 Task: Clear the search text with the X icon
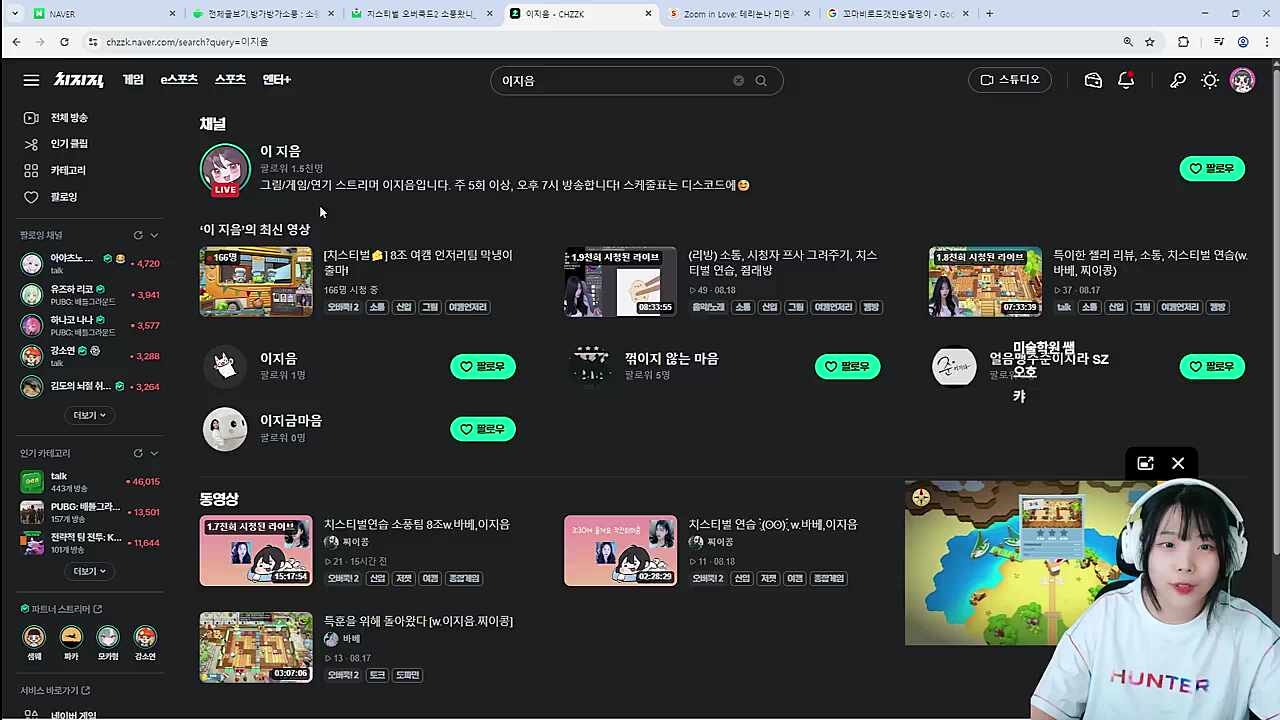[738, 81]
